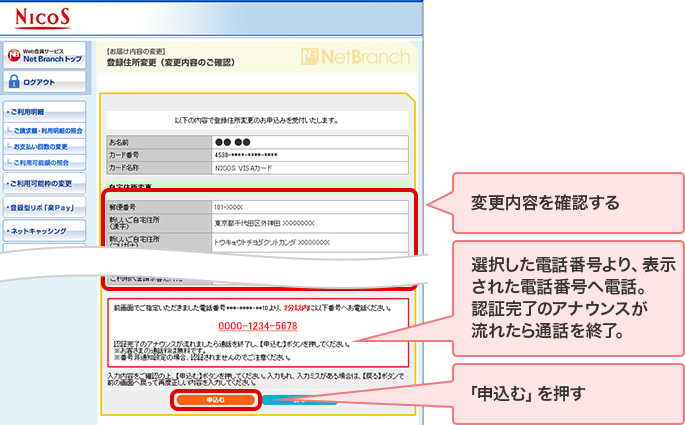Click the lock icon beside ログアウト
This screenshot has width=685, height=425.
15,82
